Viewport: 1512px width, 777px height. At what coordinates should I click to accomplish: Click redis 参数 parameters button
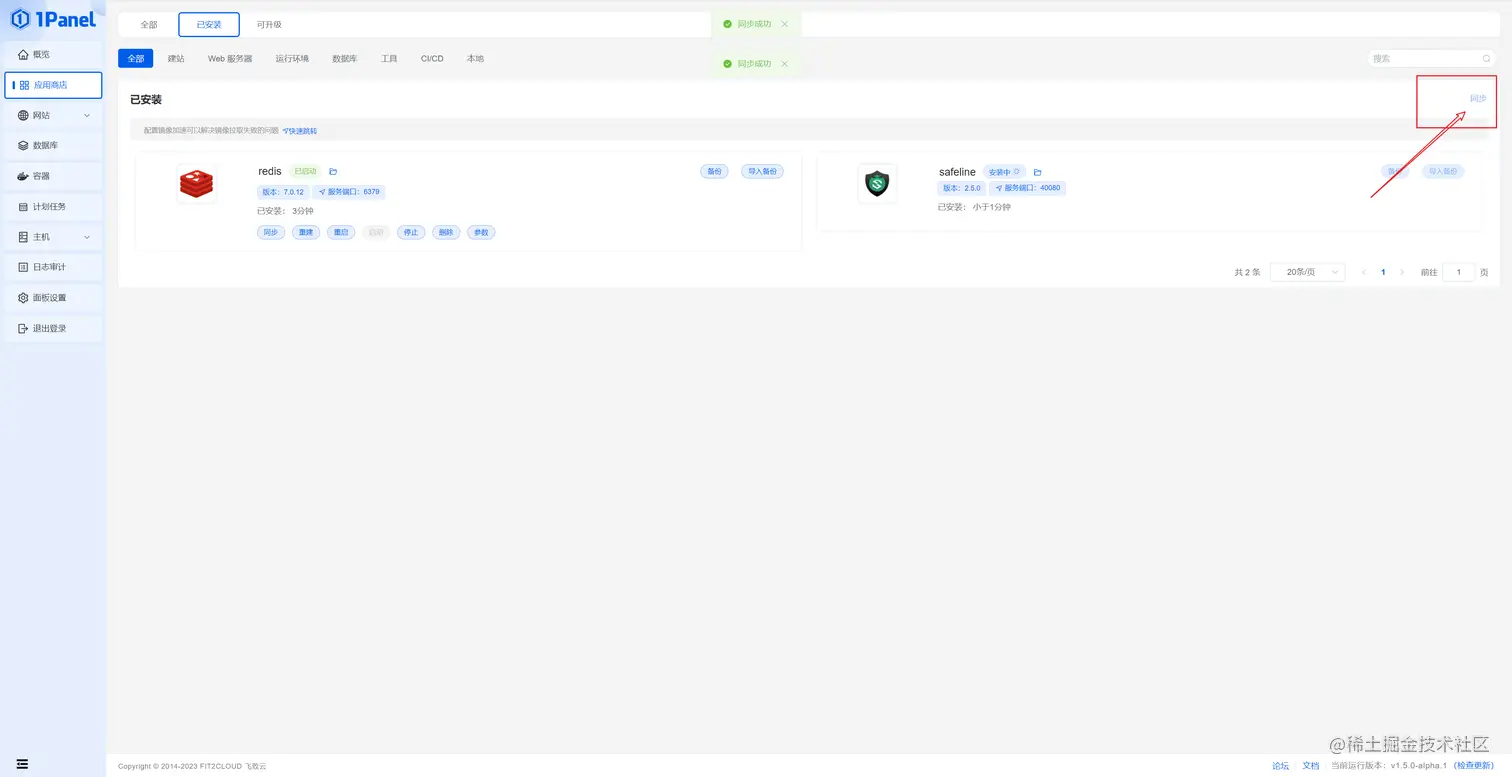pyautogui.click(x=481, y=232)
